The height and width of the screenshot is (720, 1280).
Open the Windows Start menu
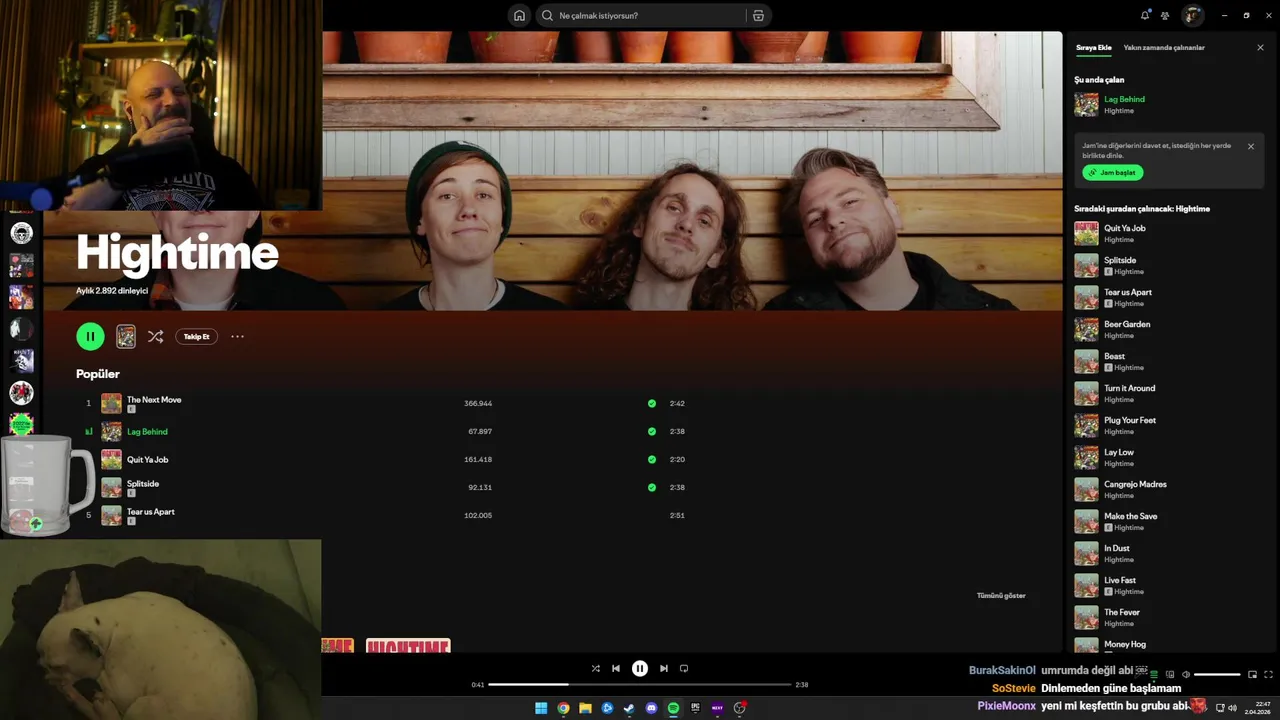[541, 708]
